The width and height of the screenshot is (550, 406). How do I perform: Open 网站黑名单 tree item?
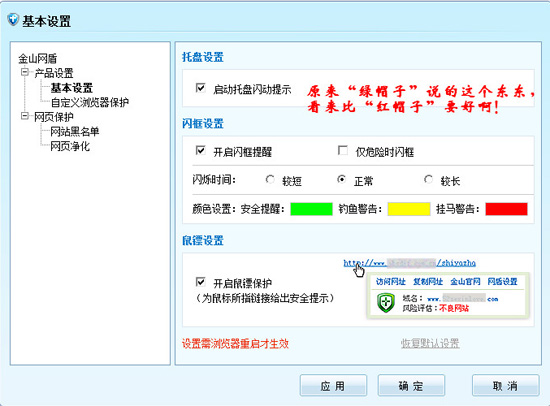(75, 132)
